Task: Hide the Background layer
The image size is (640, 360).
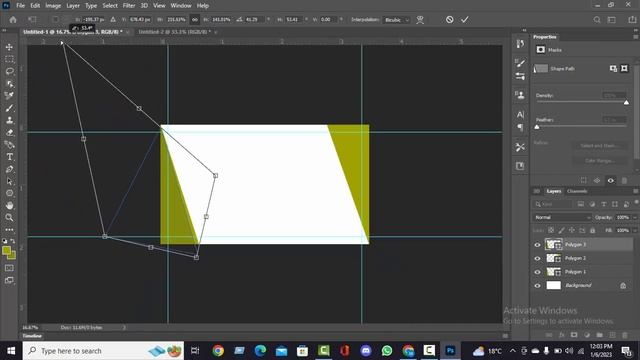Action: tap(537, 286)
